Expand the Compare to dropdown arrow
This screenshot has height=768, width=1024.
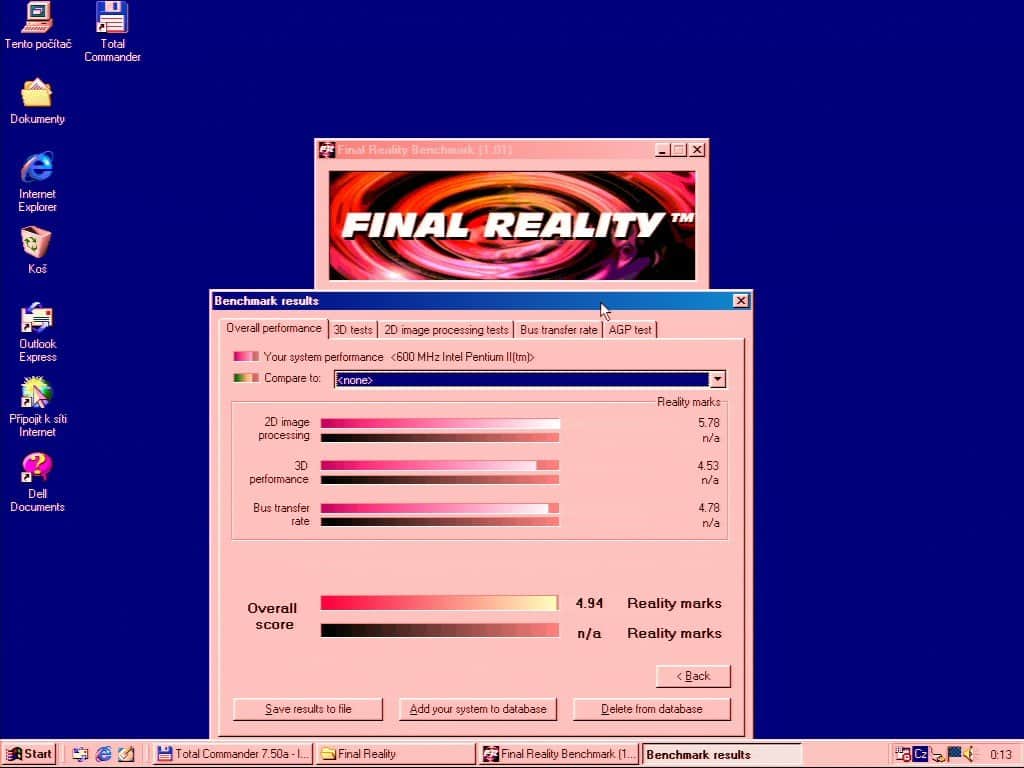tap(717, 379)
